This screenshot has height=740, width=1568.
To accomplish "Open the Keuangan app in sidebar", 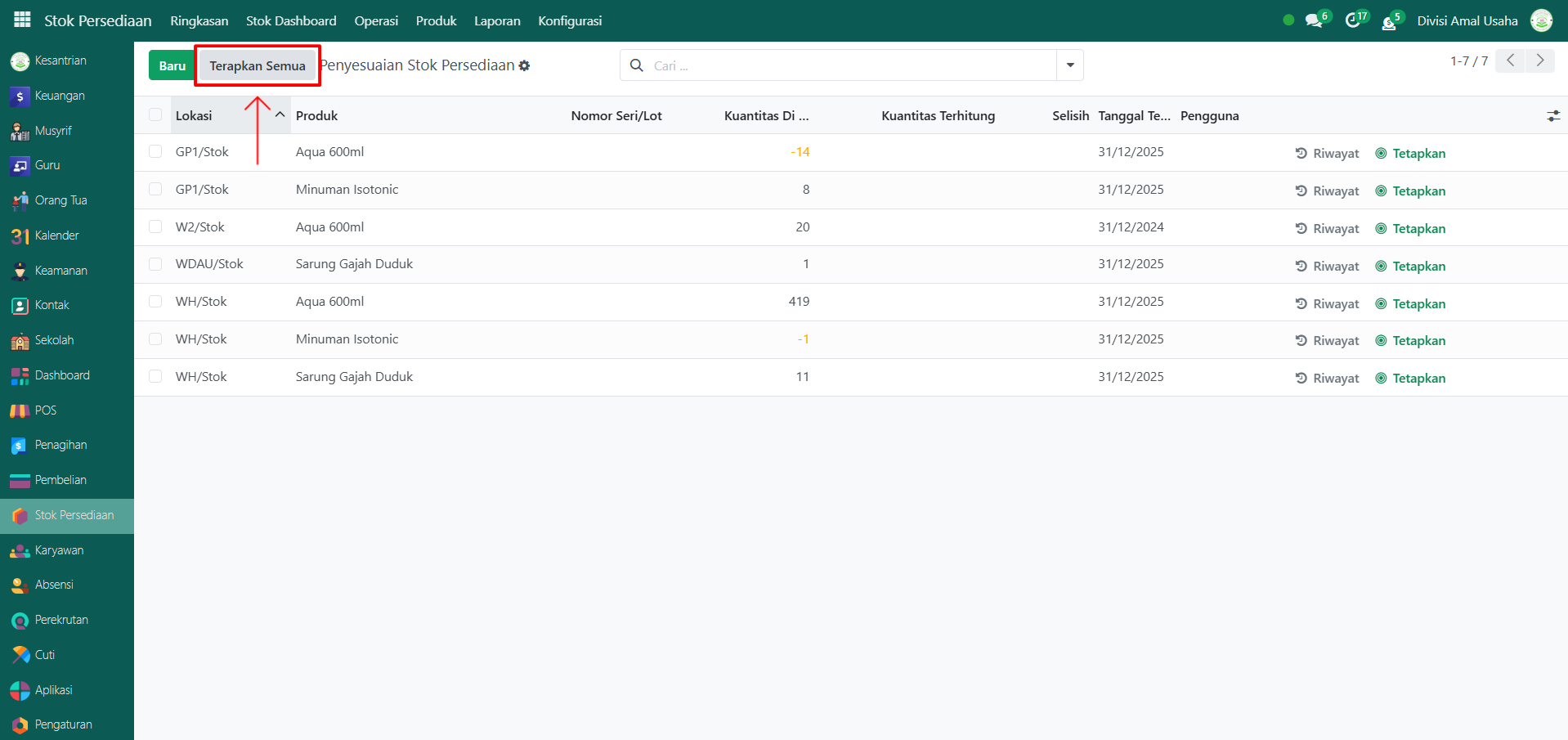I will [x=59, y=96].
